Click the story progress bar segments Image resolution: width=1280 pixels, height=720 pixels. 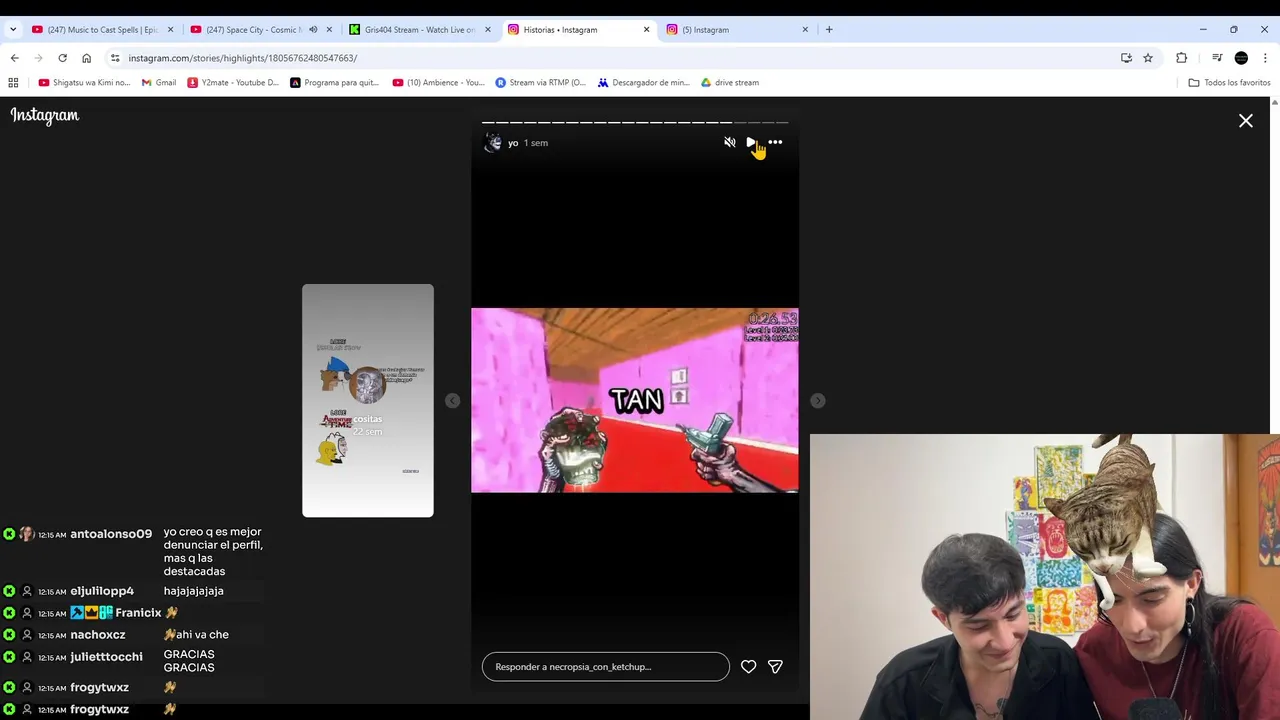click(635, 122)
